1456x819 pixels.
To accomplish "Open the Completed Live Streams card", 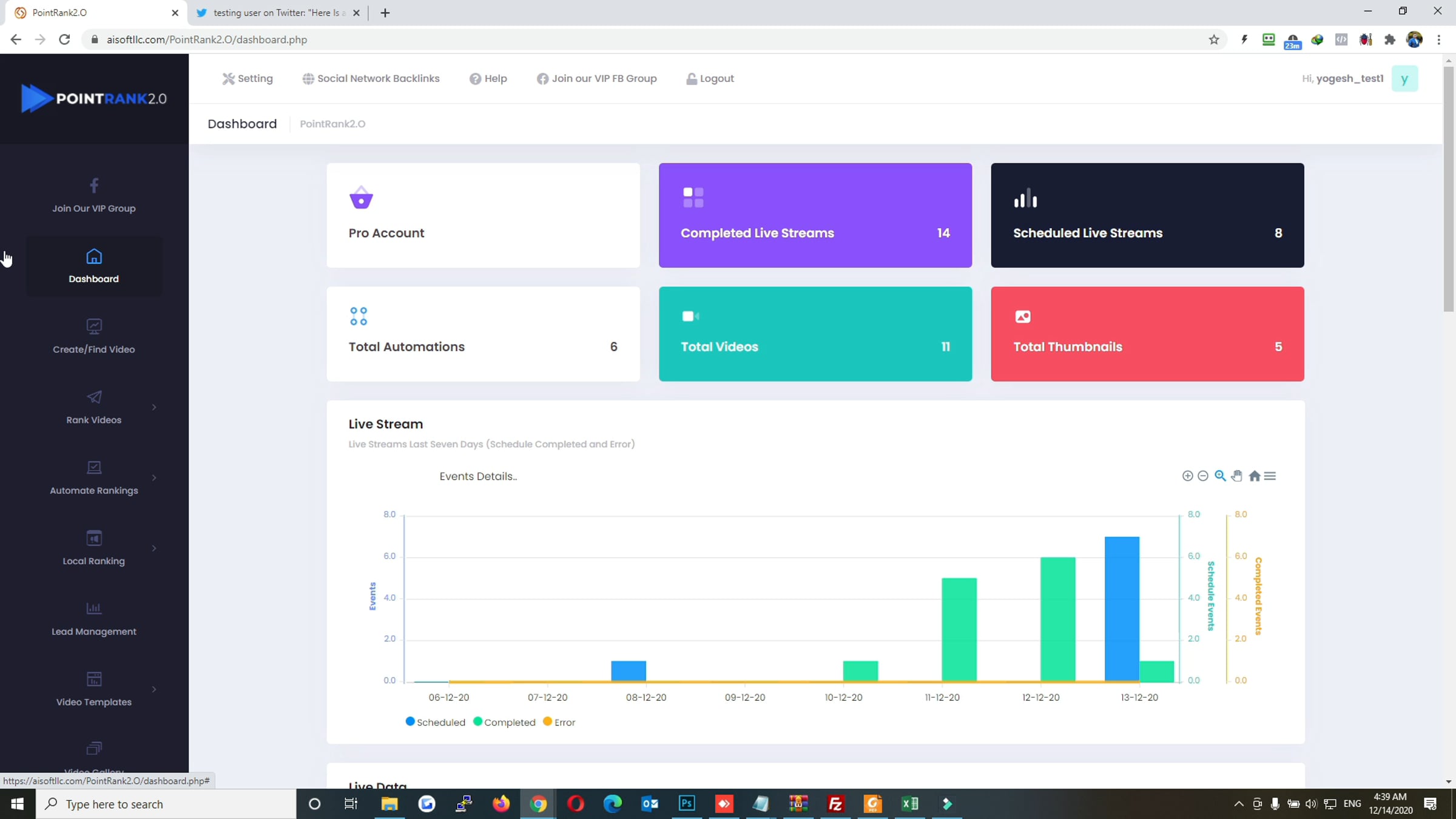I will pyautogui.click(x=815, y=215).
